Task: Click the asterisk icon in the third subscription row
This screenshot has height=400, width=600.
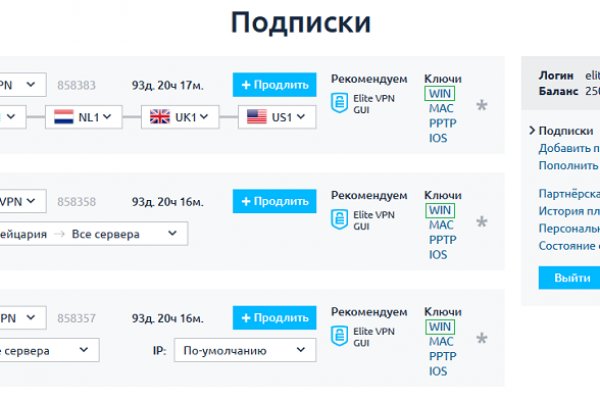Action: pyautogui.click(x=482, y=339)
